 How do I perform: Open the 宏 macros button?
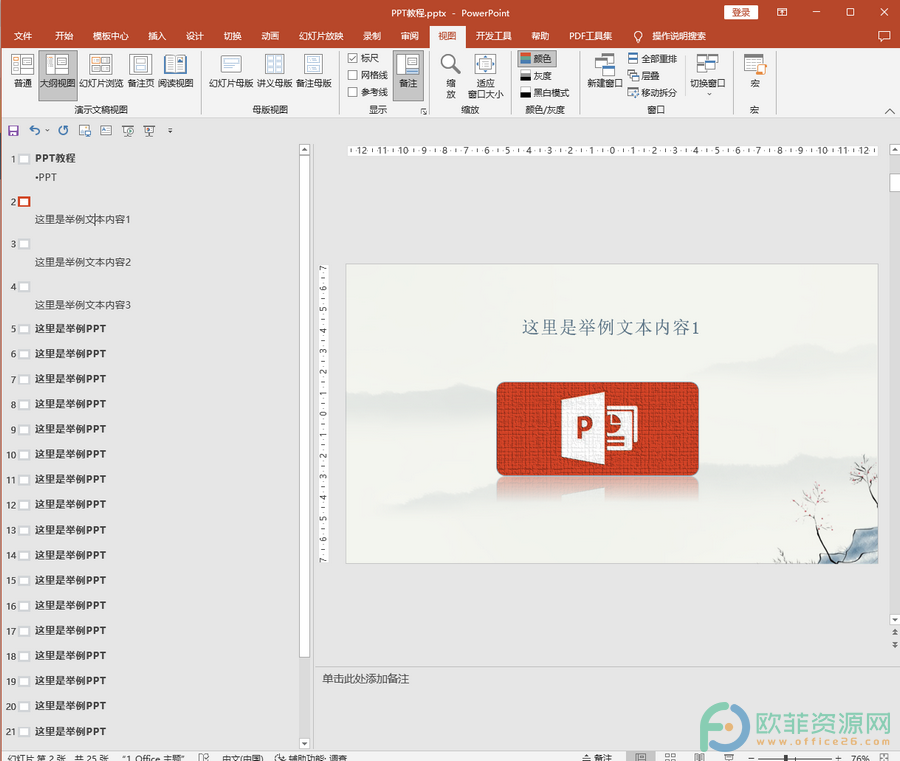755,71
